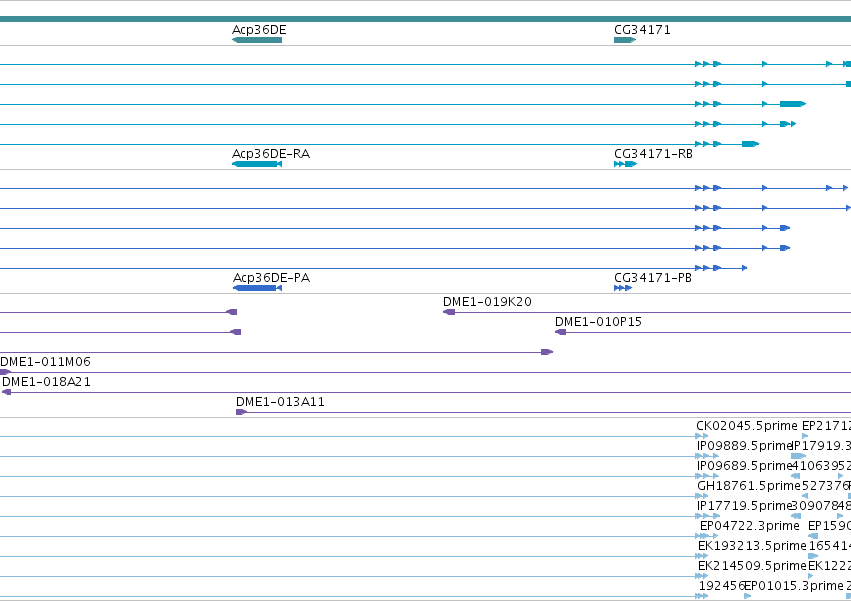Image resolution: width=851 pixels, height=601 pixels.
Task: Select the Acp36DE-RA transcript glyph
Action: 257,164
